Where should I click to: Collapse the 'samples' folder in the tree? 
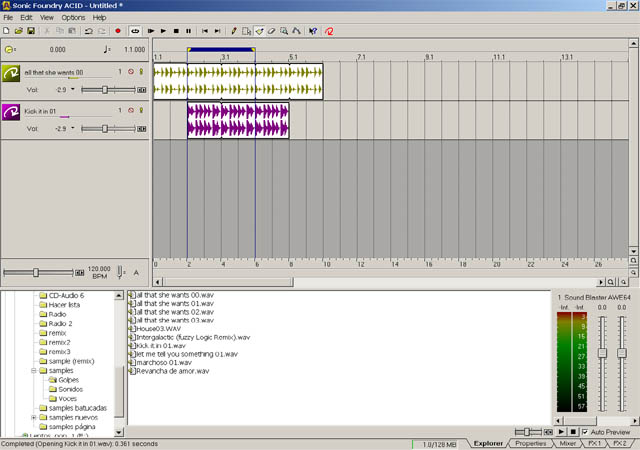(34, 371)
